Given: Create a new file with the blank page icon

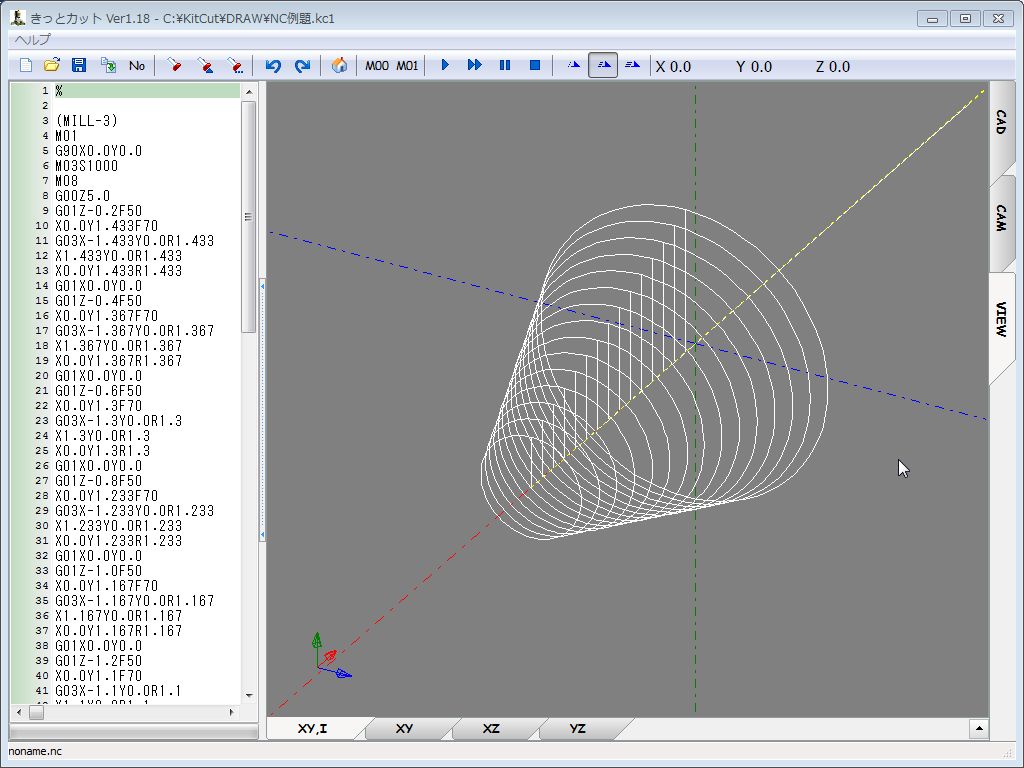Looking at the screenshot, I should click(25, 65).
